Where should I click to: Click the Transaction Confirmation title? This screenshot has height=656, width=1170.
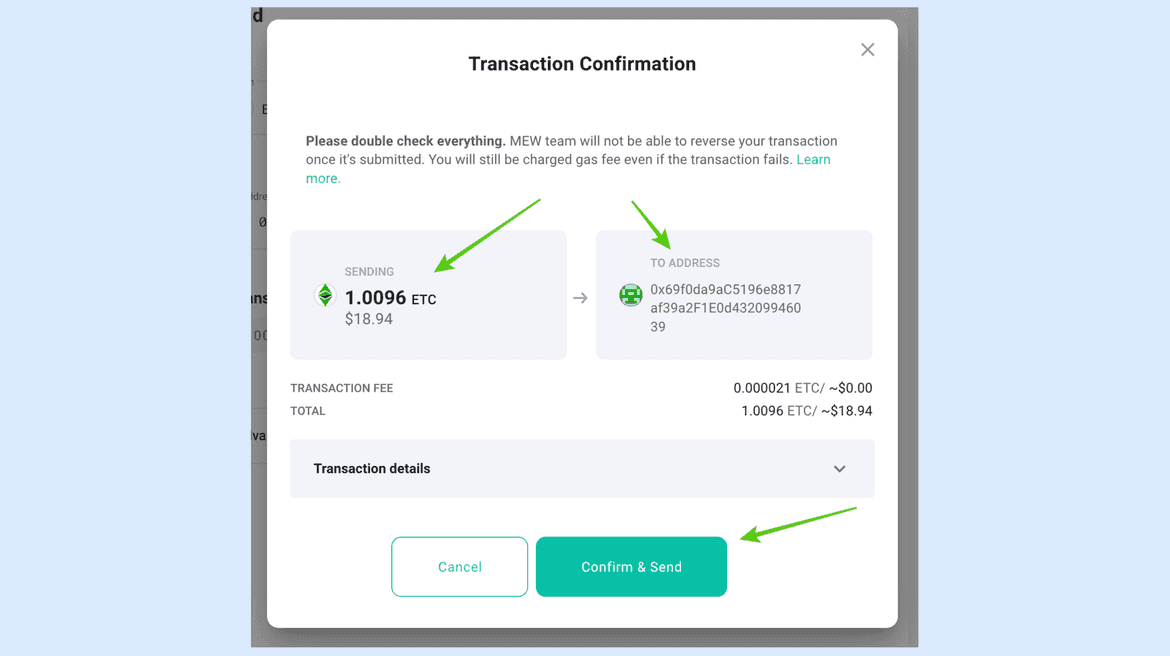[x=582, y=63]
